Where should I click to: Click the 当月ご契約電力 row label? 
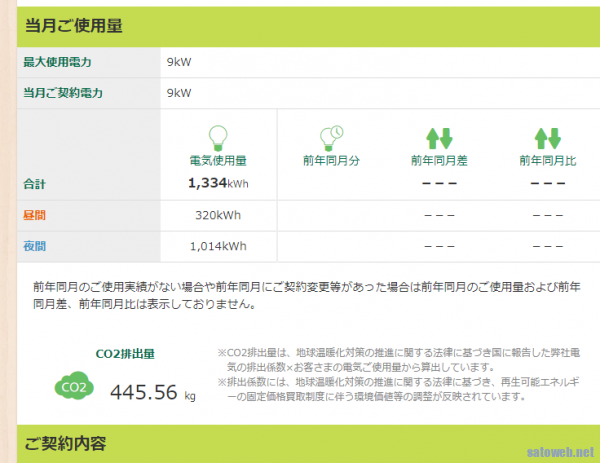[63, 93]
